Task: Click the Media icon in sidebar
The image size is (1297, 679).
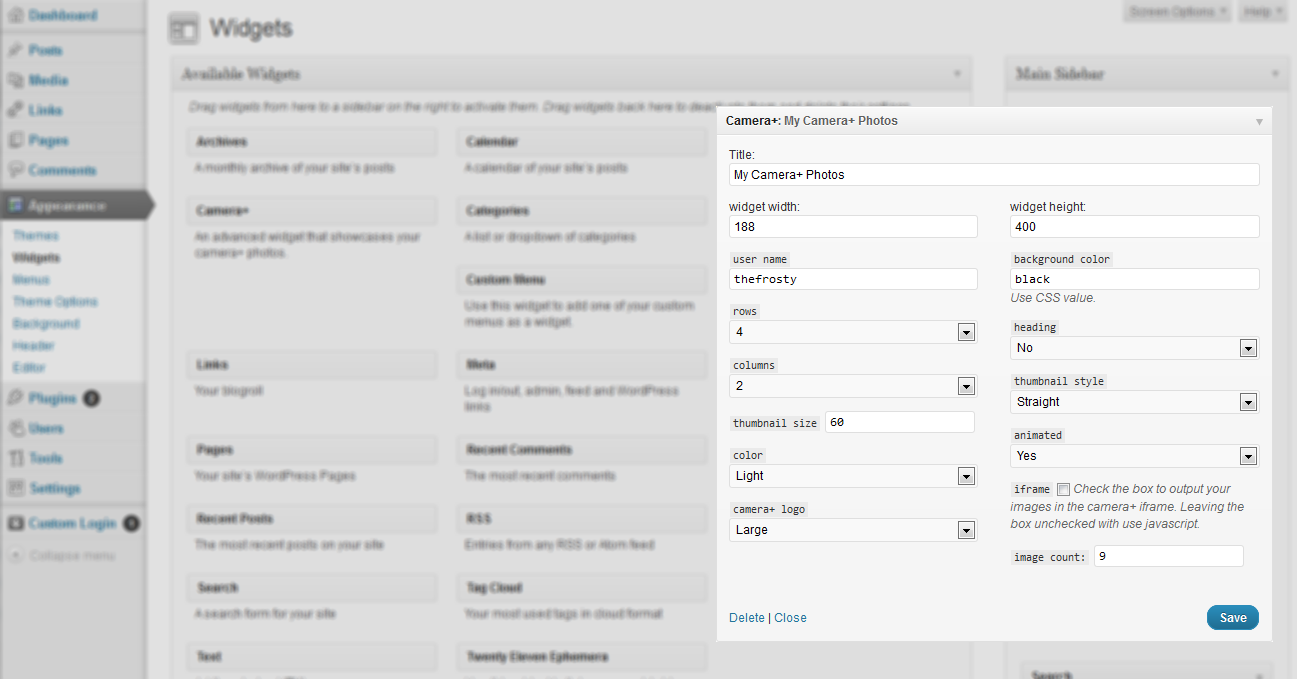Action: [16, 80]
